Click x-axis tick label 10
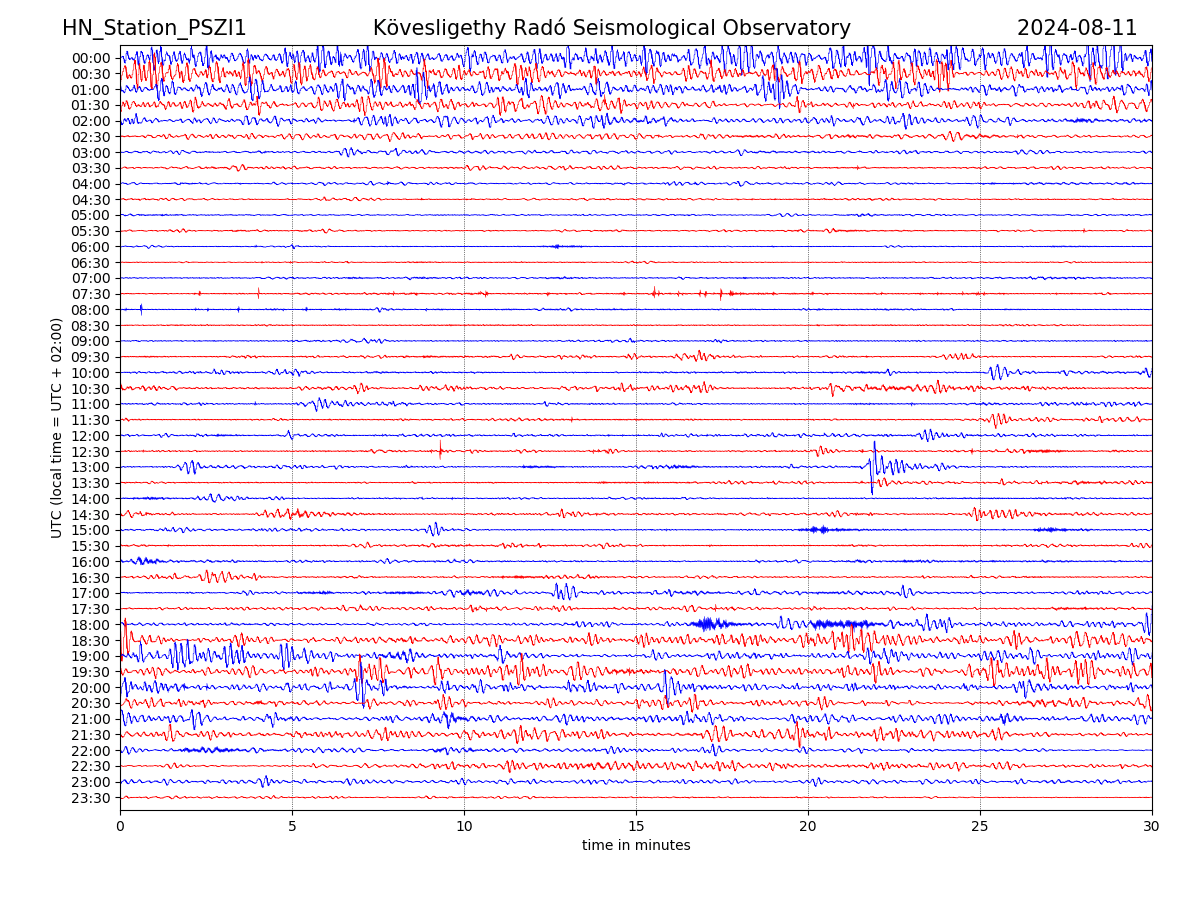 (x=464, y=826)
